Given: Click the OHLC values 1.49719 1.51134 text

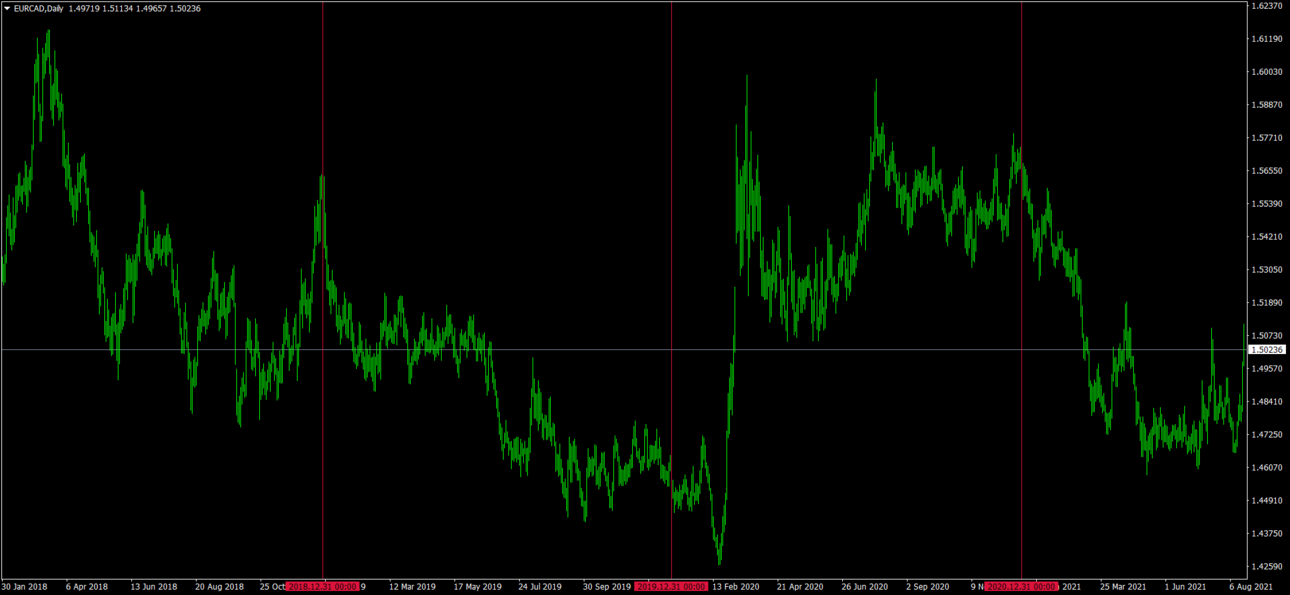Looking at the screenshot, I should pos(101,8).
